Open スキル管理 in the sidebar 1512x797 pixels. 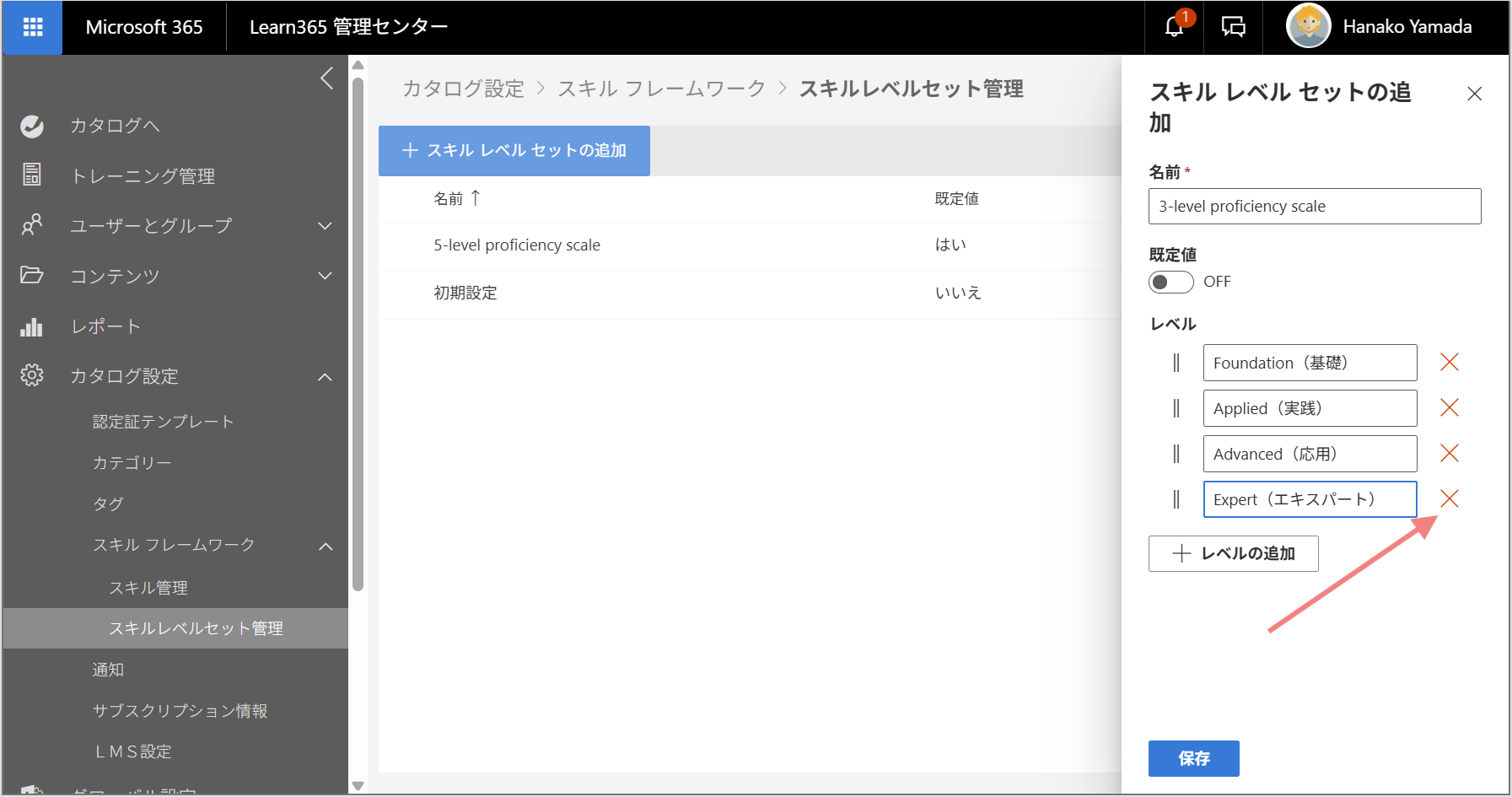(x=148, y=588)
